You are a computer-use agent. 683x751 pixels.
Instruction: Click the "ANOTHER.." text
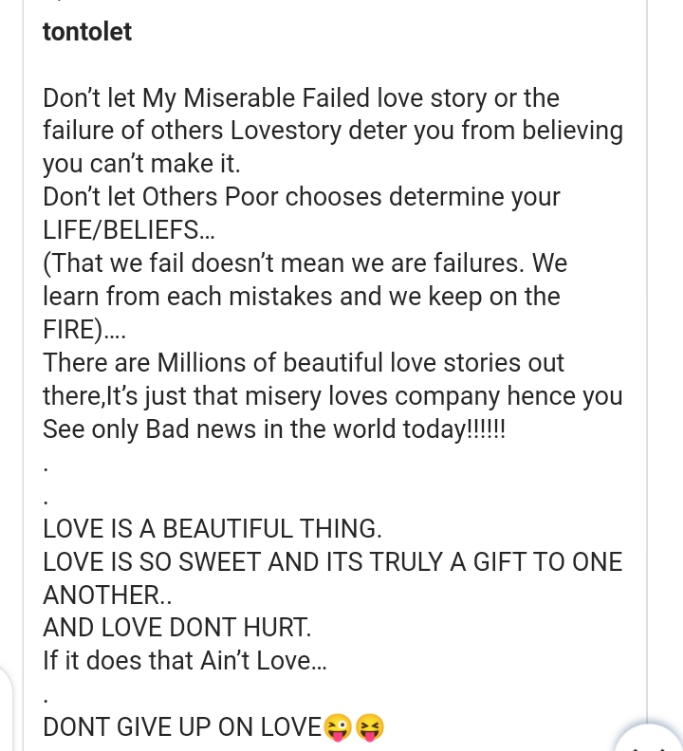point(107,594)
